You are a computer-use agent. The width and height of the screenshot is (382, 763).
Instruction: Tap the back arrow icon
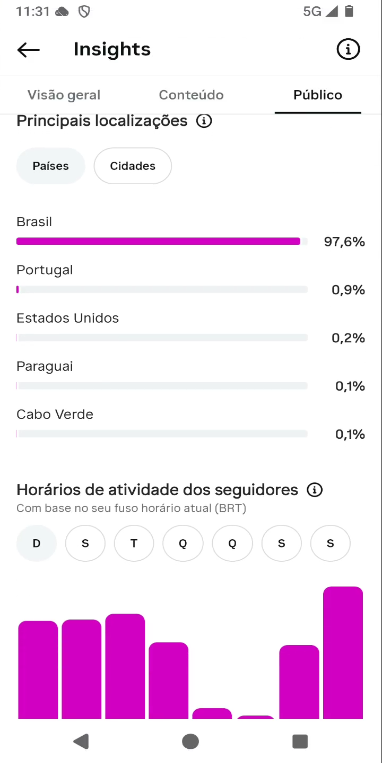pyautogui.click(x=28, y=50)
